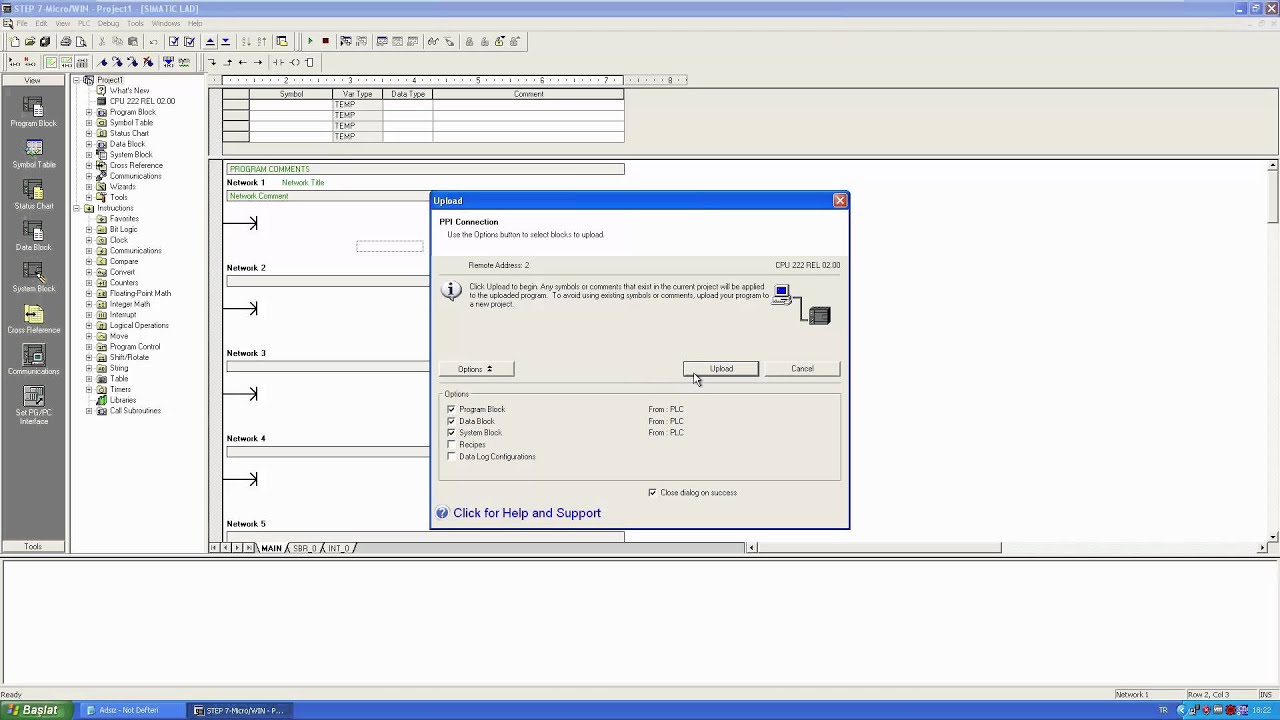
Task: Open Click for Help and Support link
Action: pos(527,513)
